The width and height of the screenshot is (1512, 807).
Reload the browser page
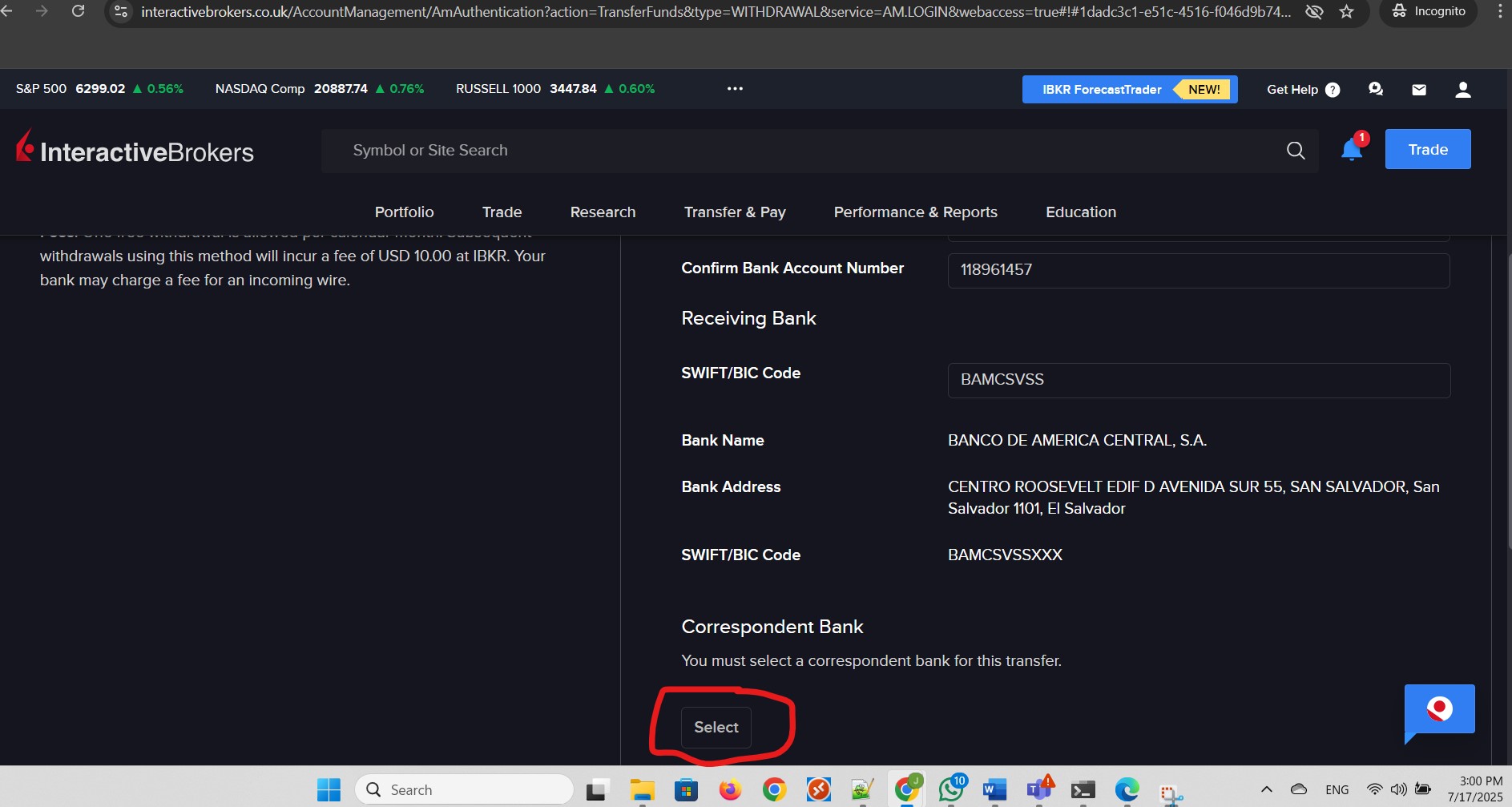click(78, 11)
